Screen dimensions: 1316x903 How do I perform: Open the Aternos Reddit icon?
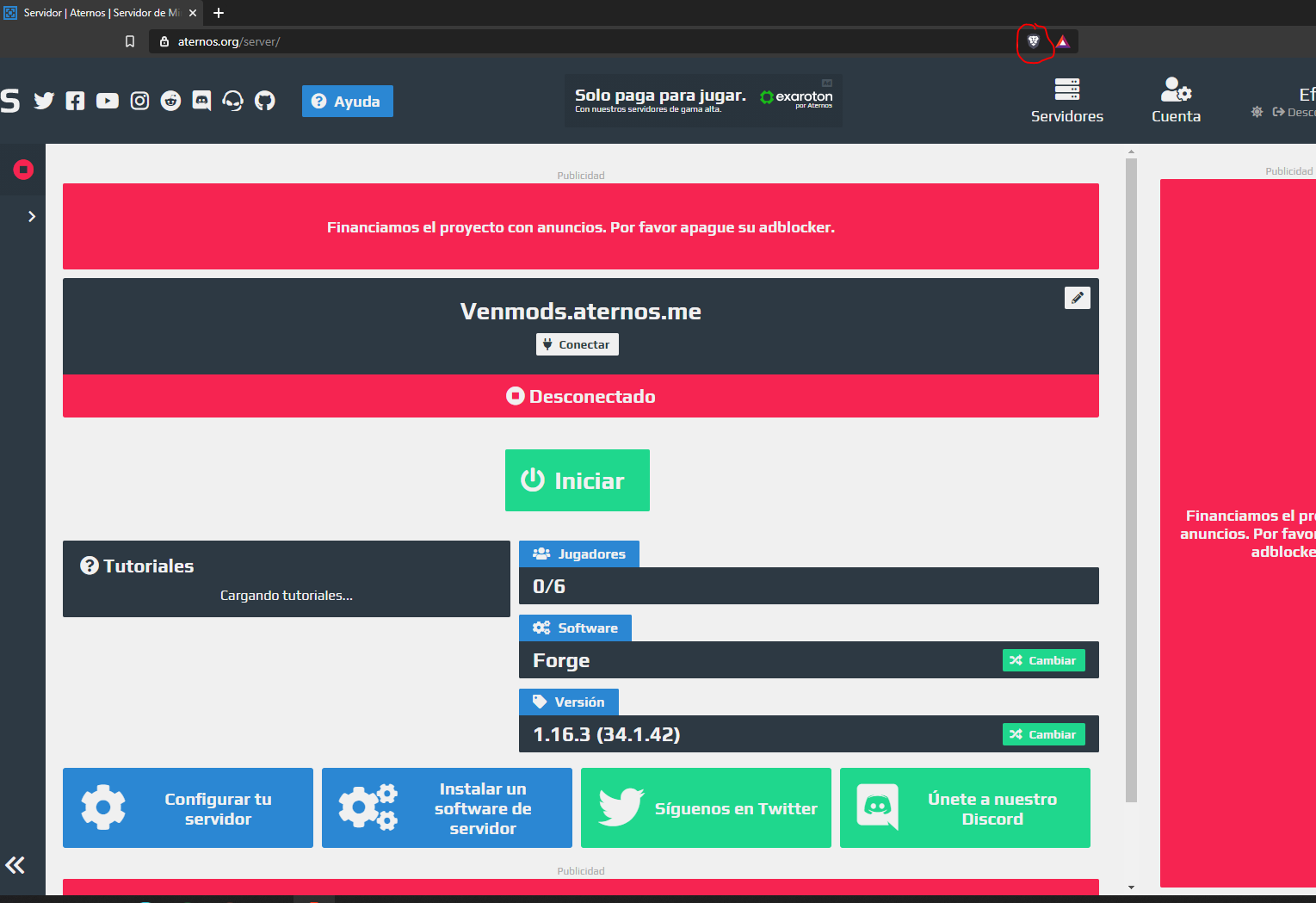point(170,102)
